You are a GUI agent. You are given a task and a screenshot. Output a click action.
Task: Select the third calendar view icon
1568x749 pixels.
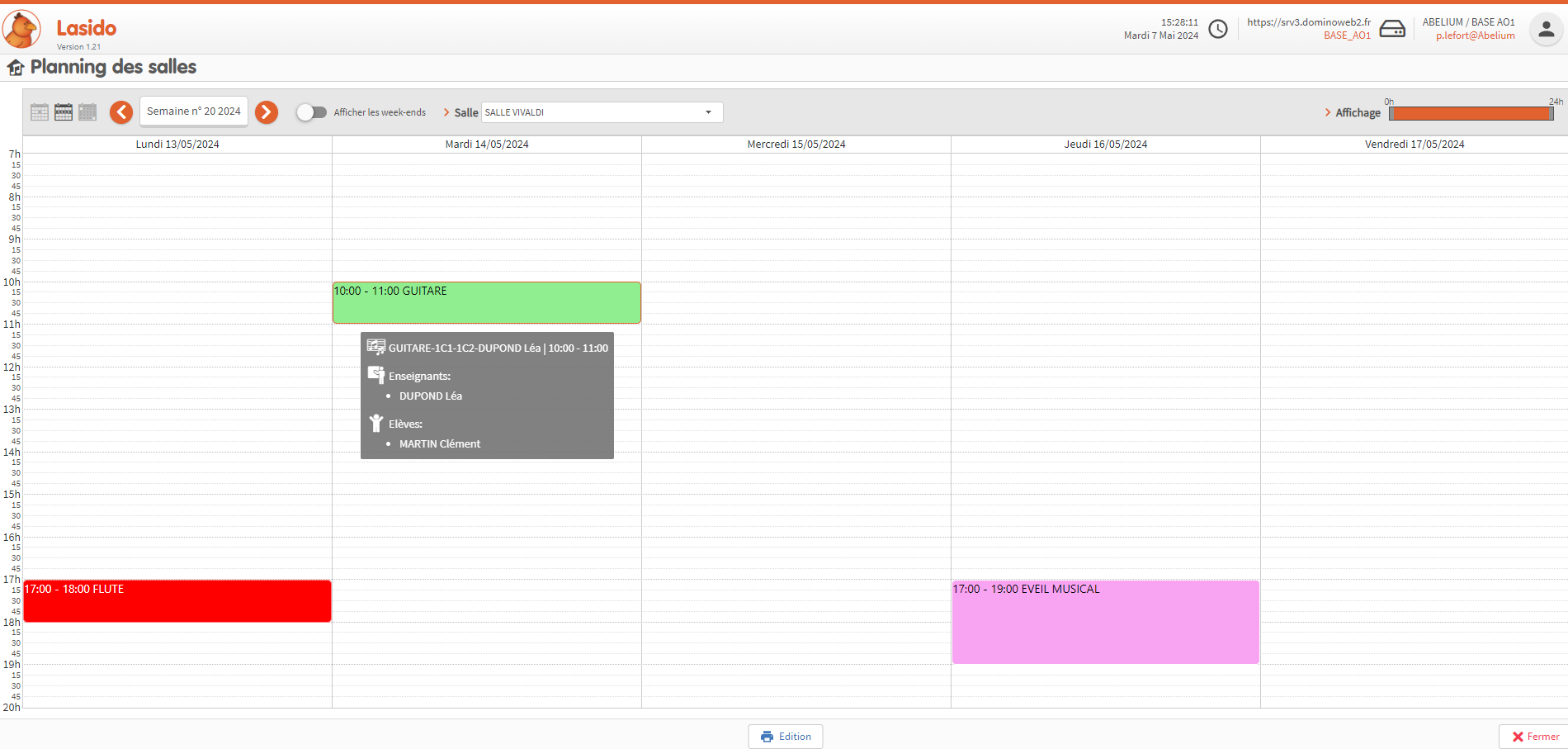[x=87, y=112]
